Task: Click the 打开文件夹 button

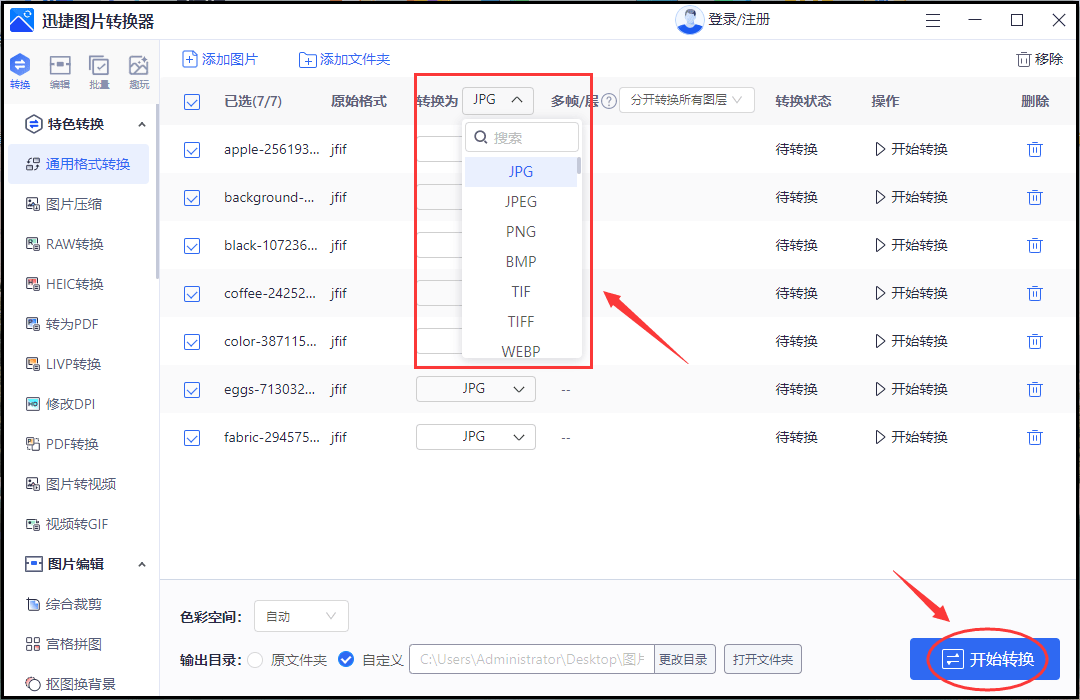Action: tap(762, 659)
